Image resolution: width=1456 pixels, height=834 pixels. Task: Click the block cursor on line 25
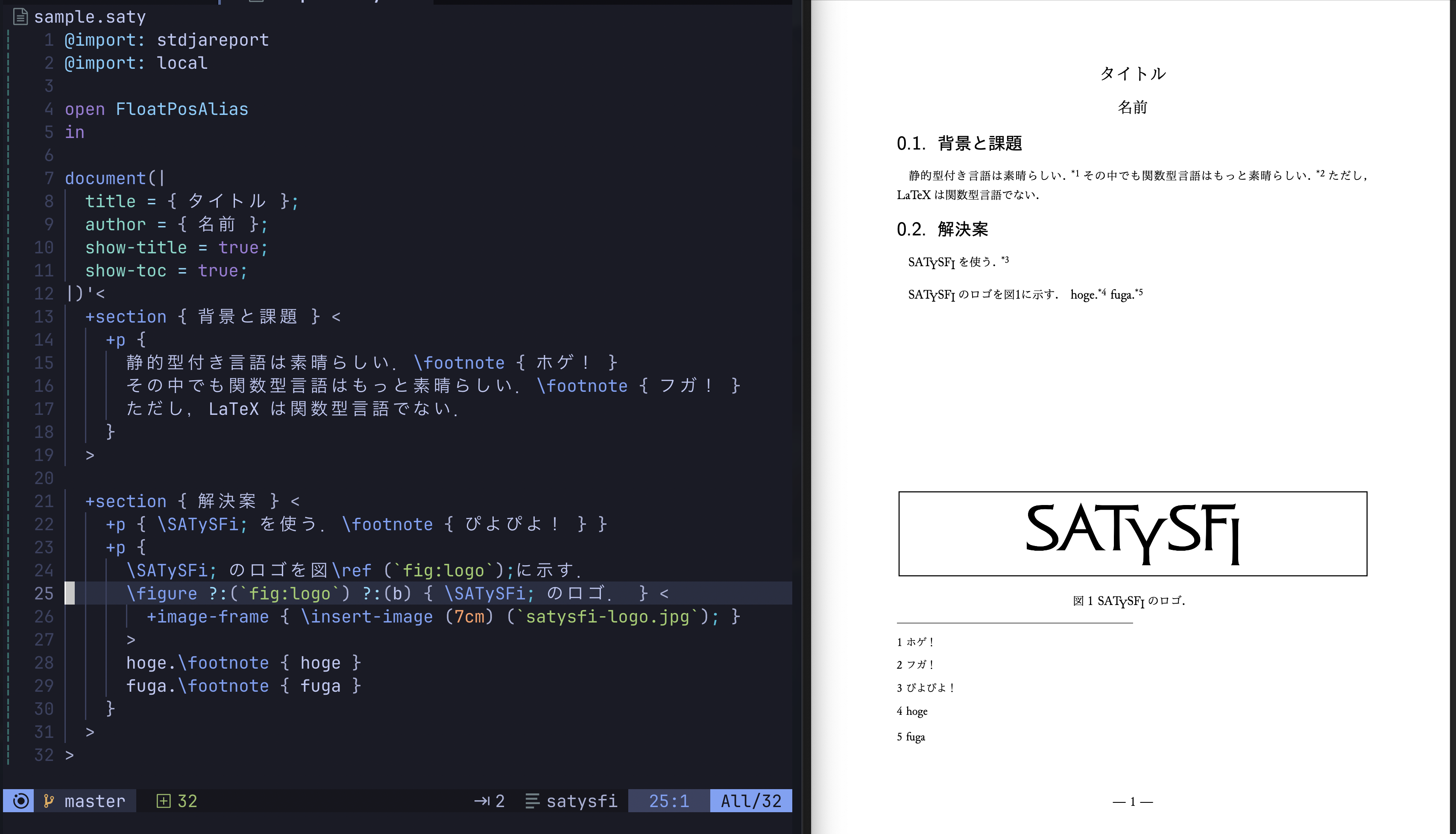click(x=69, y=593)
